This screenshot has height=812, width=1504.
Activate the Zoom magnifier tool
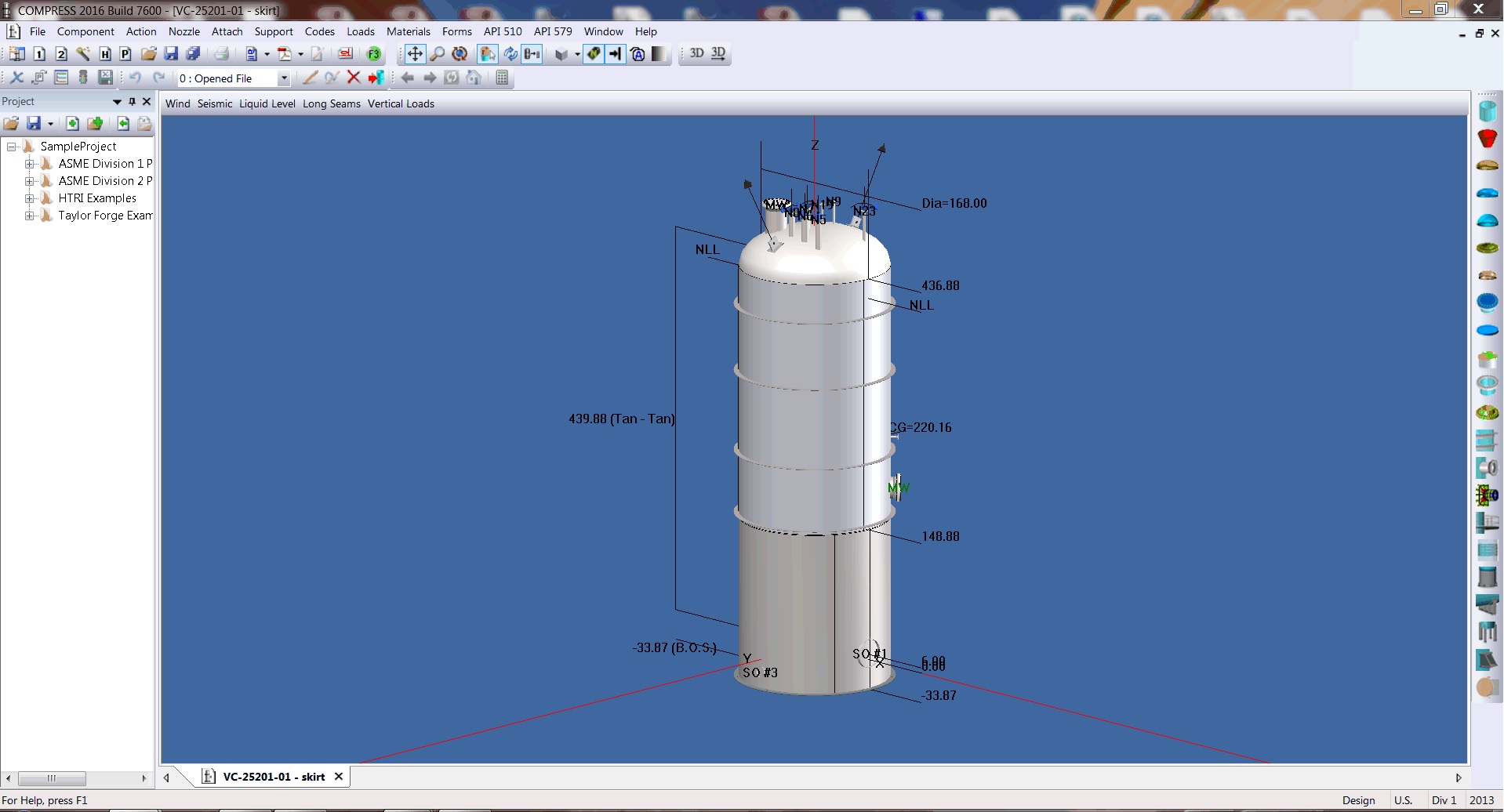[438, 54]
